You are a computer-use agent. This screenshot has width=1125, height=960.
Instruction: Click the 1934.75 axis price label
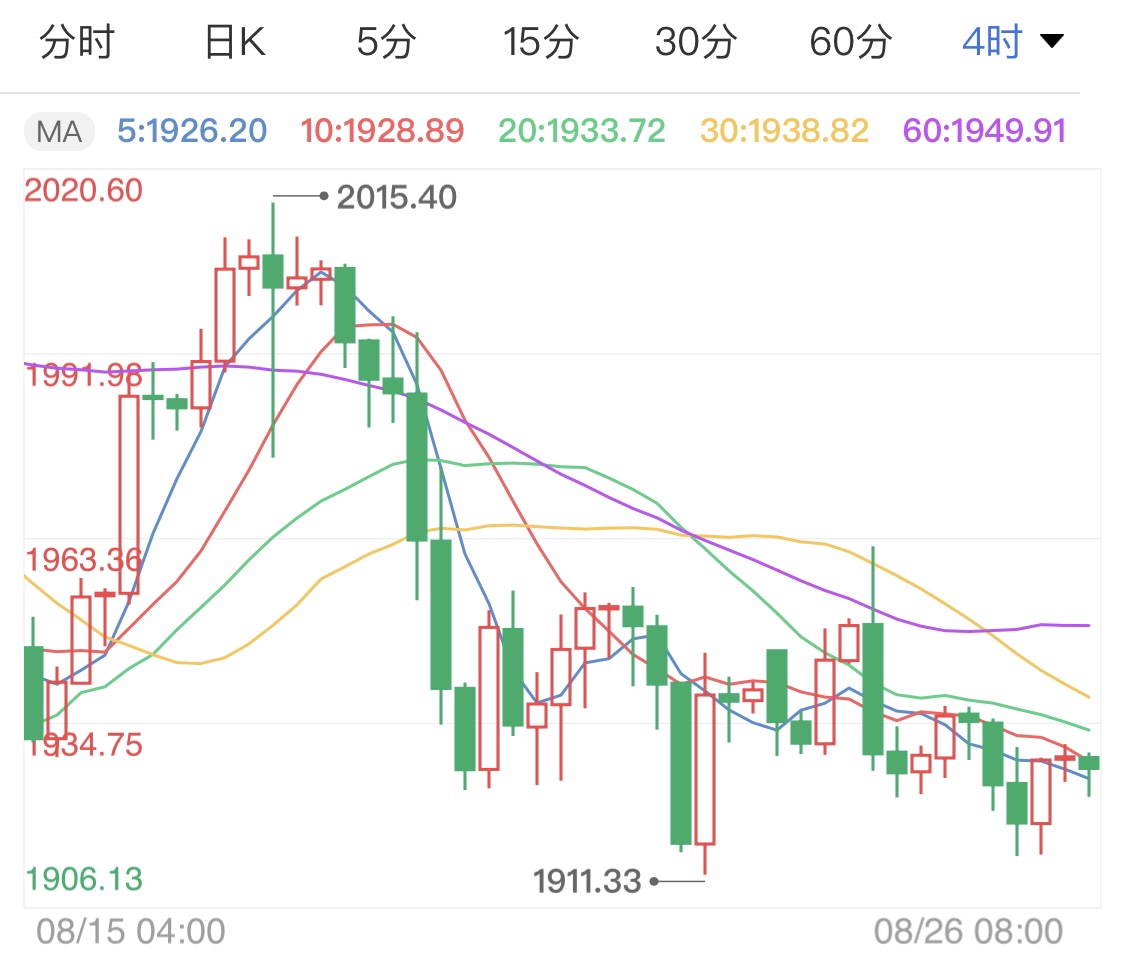[83, 744]
